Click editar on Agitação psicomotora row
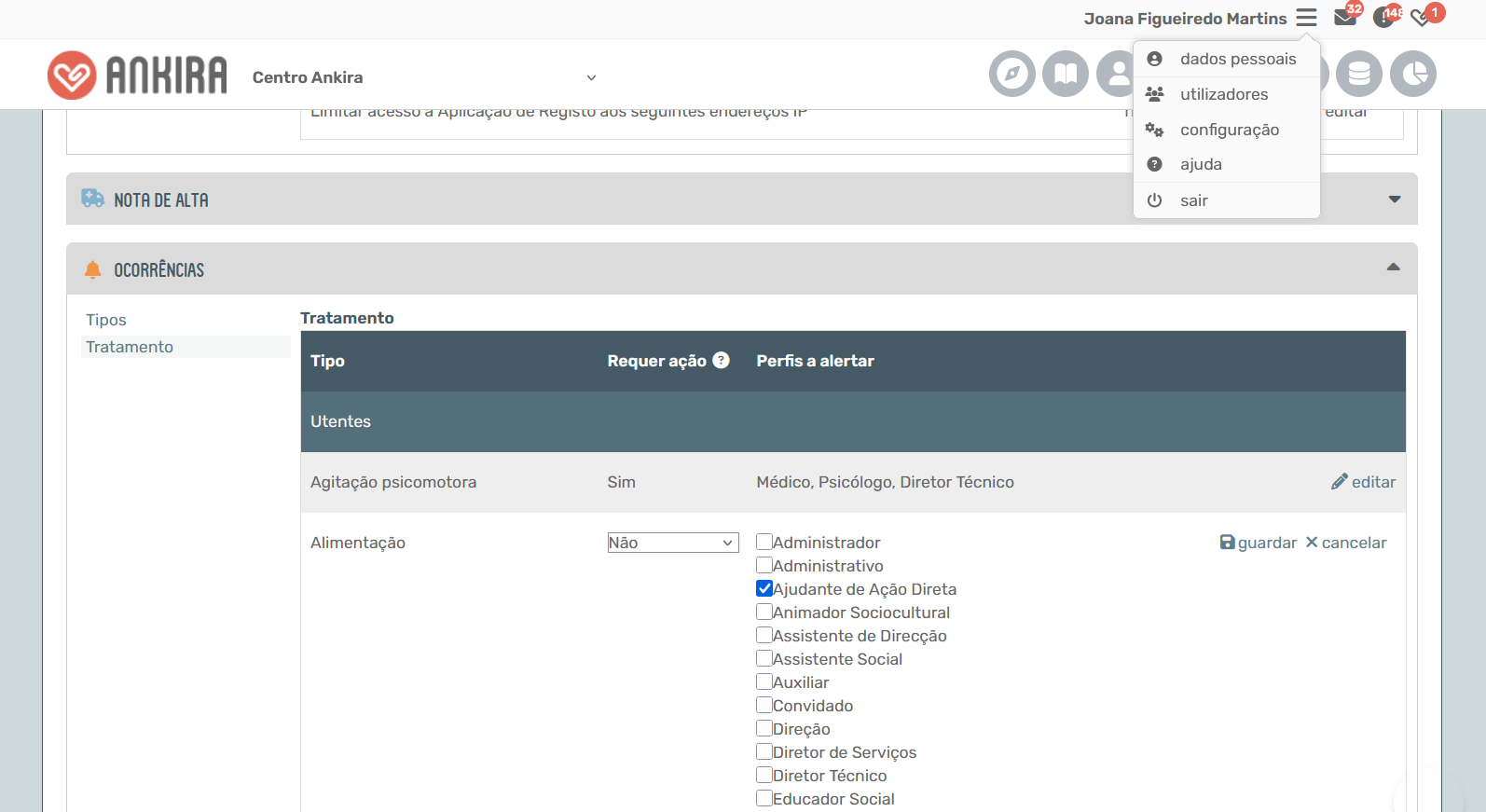 click(1363, 482)
